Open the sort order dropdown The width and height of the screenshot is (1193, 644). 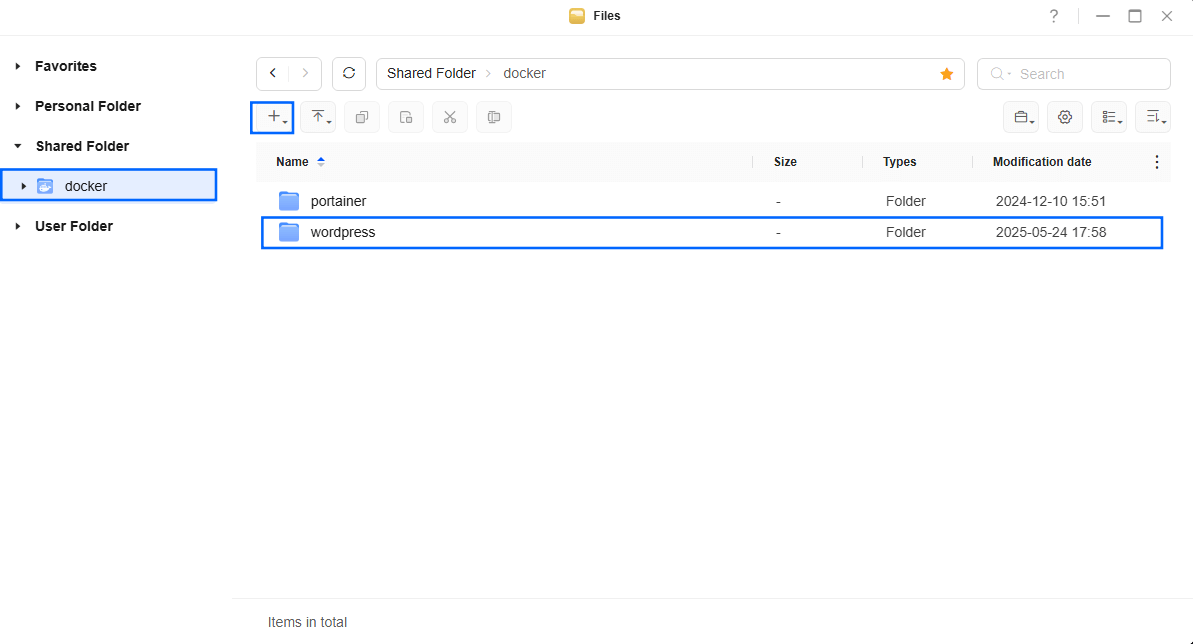[x=1153, y=117]
